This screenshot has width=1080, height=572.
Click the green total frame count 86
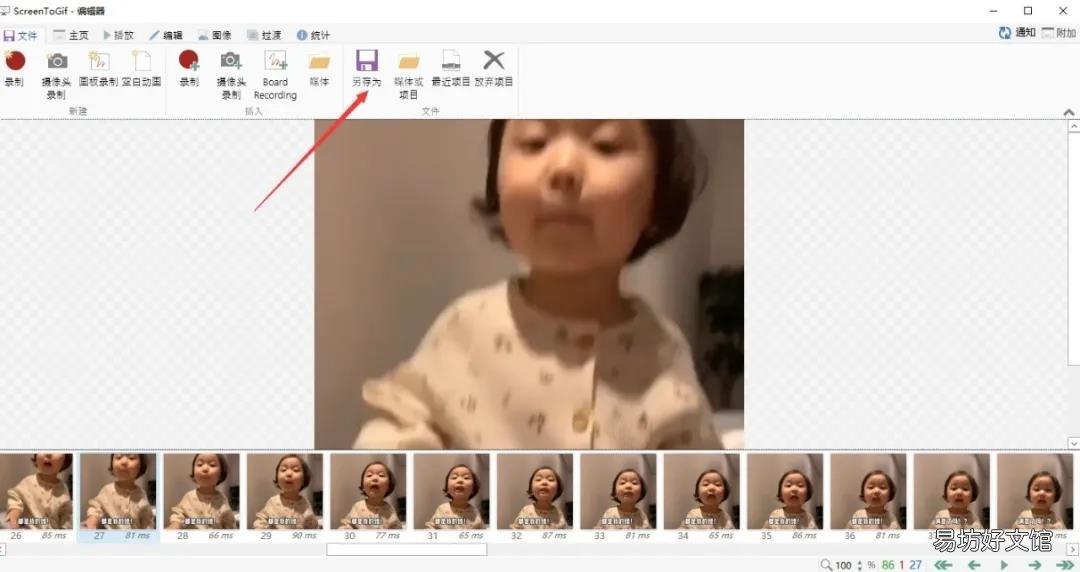coord(888,565)
